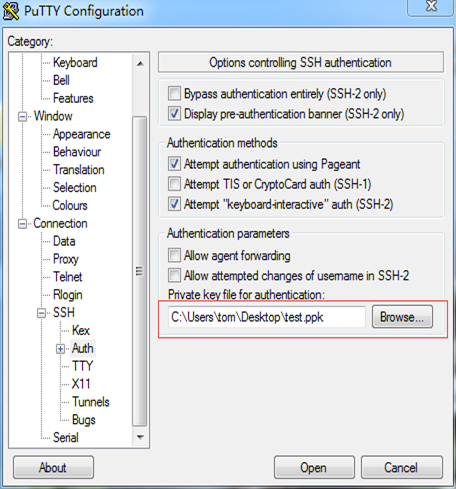Enable Attempt TIS or CryptoCard auth
The image size is (456, 489).
(174, 184)
